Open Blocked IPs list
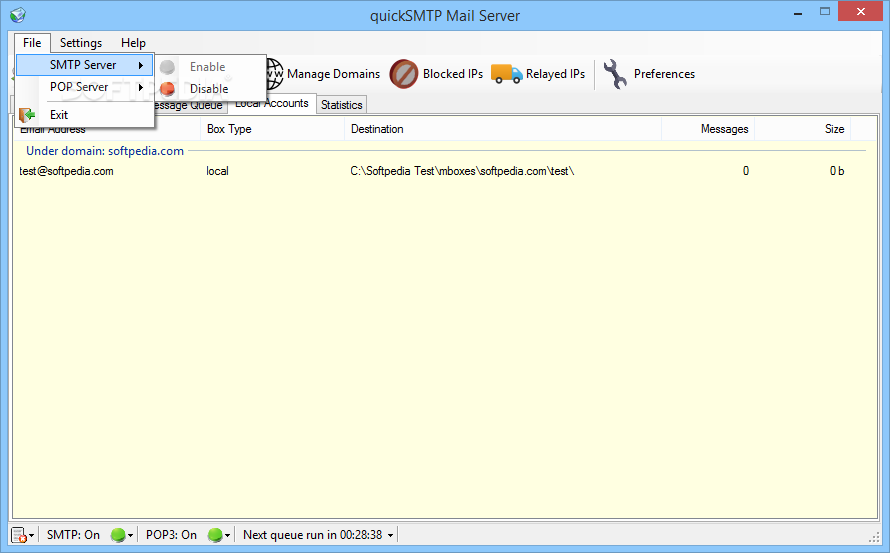The image size is (890, 553). pos(452,74)
